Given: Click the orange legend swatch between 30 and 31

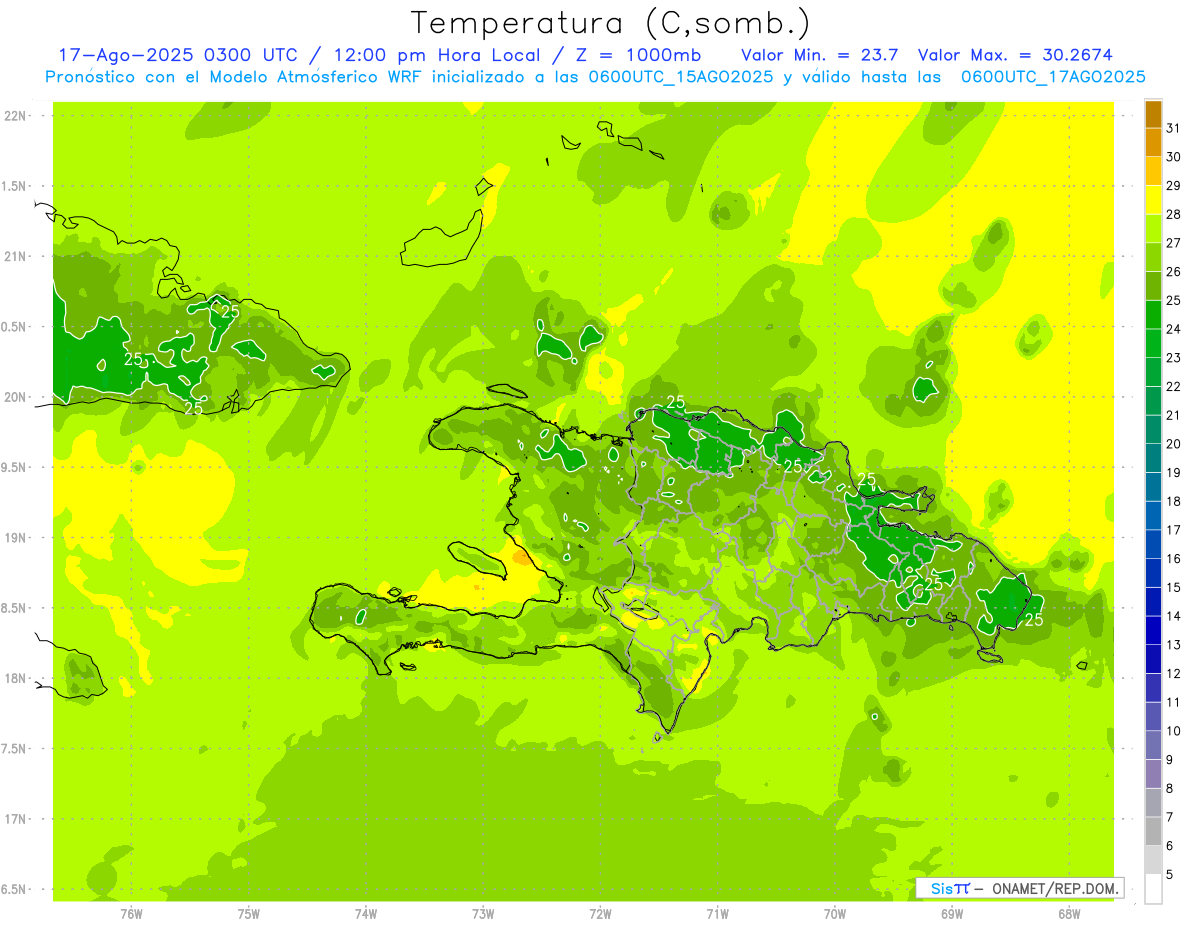Looking at the screenshot, I should (1153, 142).
